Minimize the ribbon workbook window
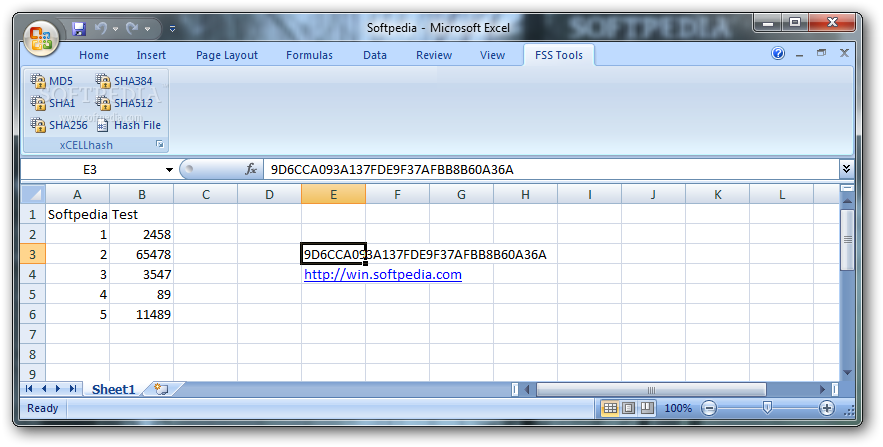Image resolution: width=883 pixels, height=447 pixels. [x=800, y=53]
